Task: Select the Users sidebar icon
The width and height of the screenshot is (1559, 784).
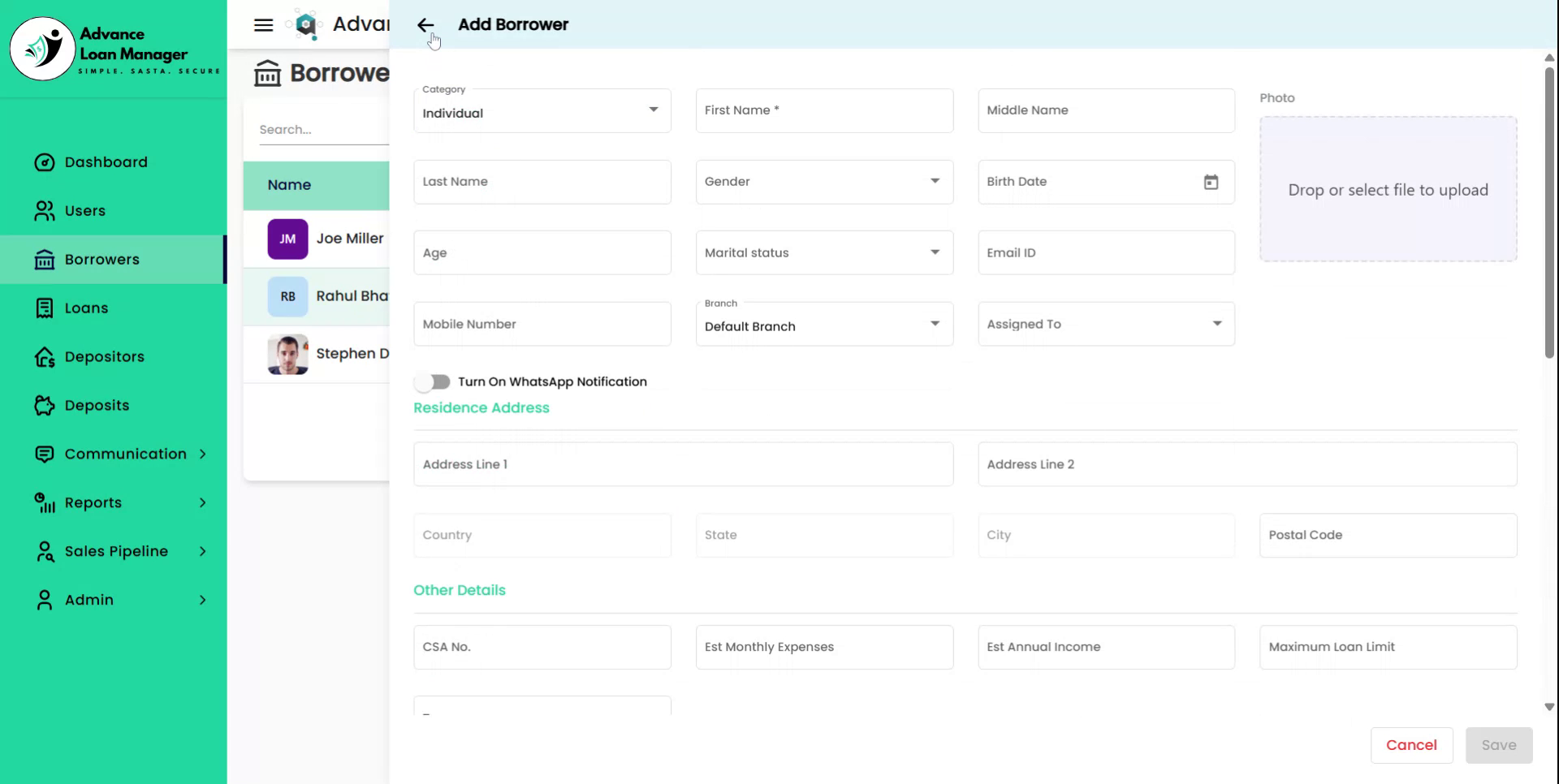Action: [45, 210]
